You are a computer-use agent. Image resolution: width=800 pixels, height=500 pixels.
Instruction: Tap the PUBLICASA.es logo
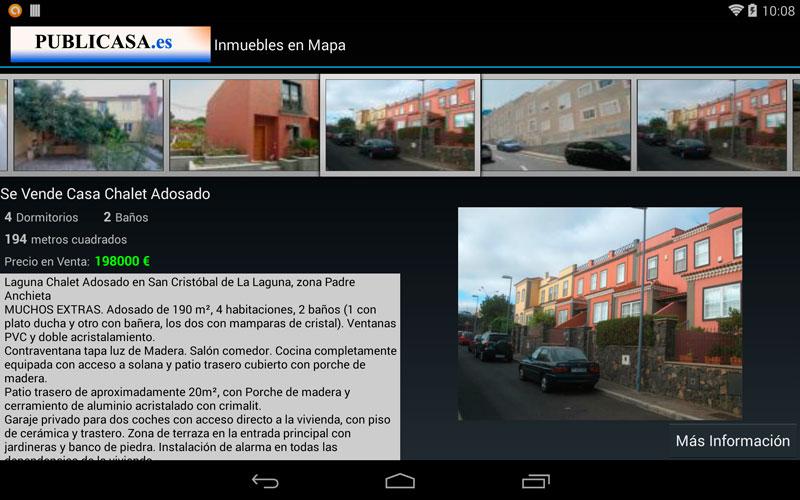pyautogui.click(x=110, y=44)
